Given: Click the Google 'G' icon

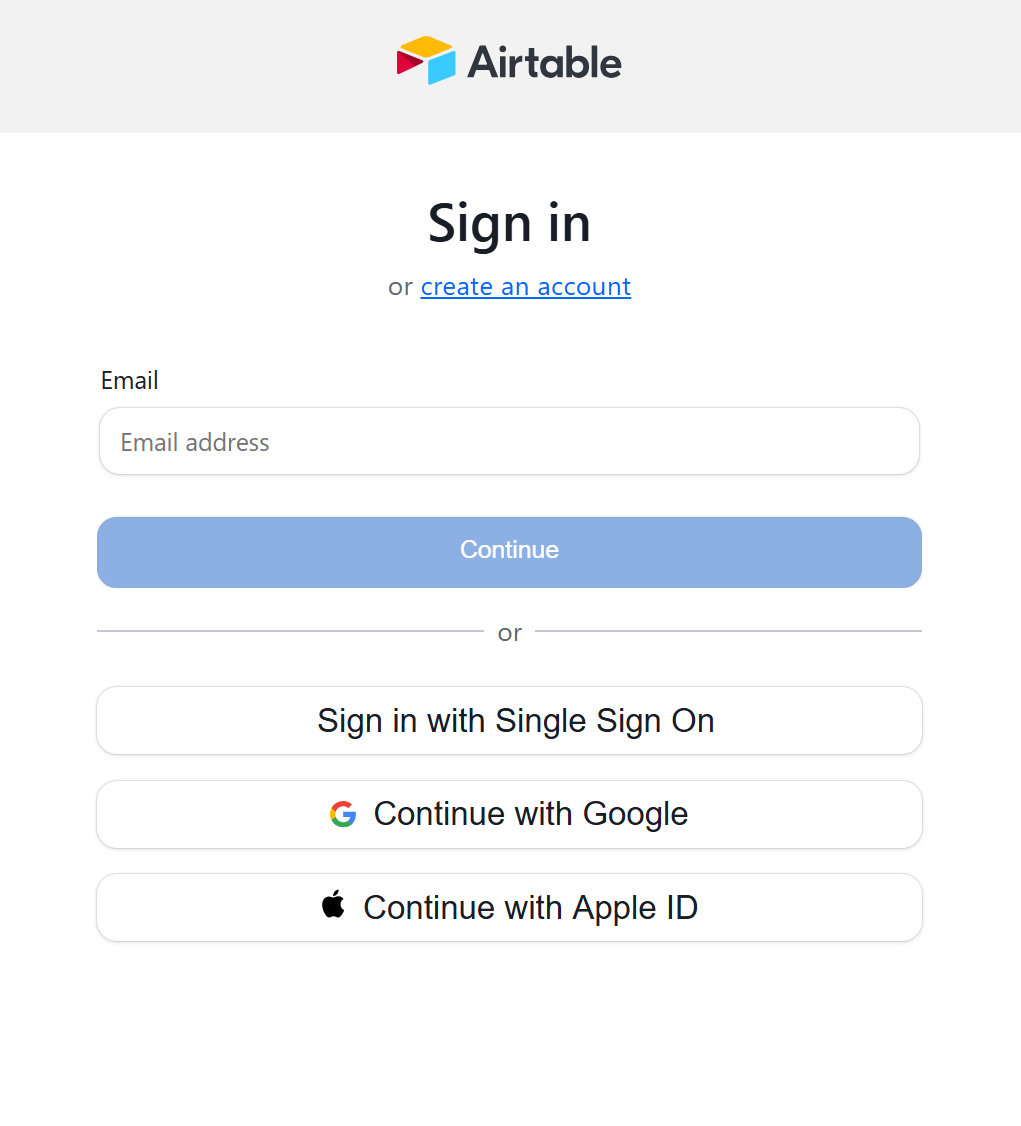Looking at the screenshot, I should coord(343,814).
